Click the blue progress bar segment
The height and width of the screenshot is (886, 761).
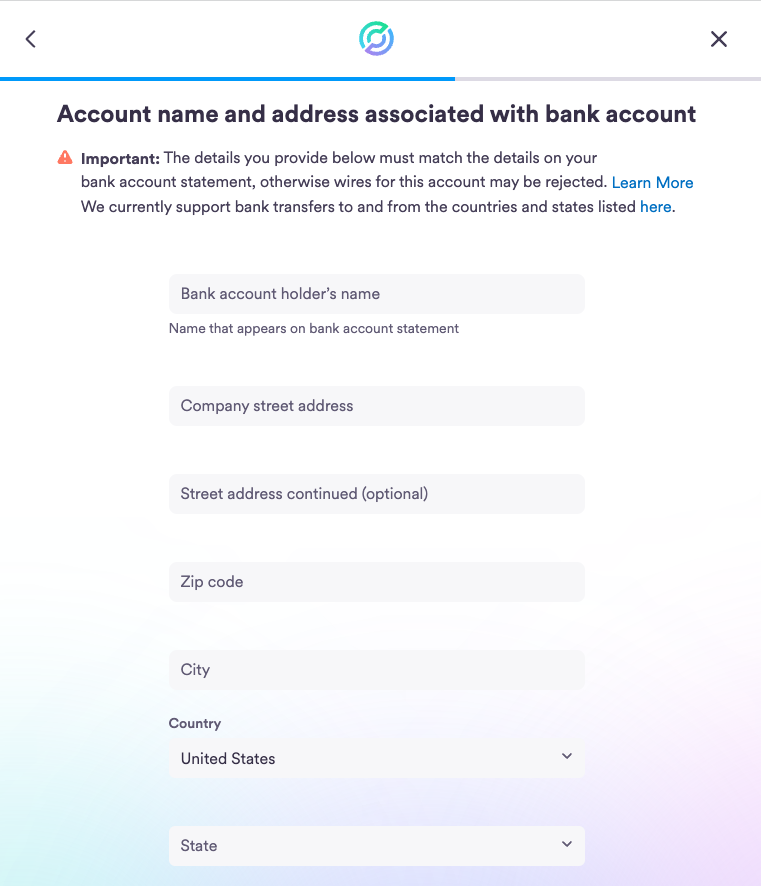pos(227,79)
